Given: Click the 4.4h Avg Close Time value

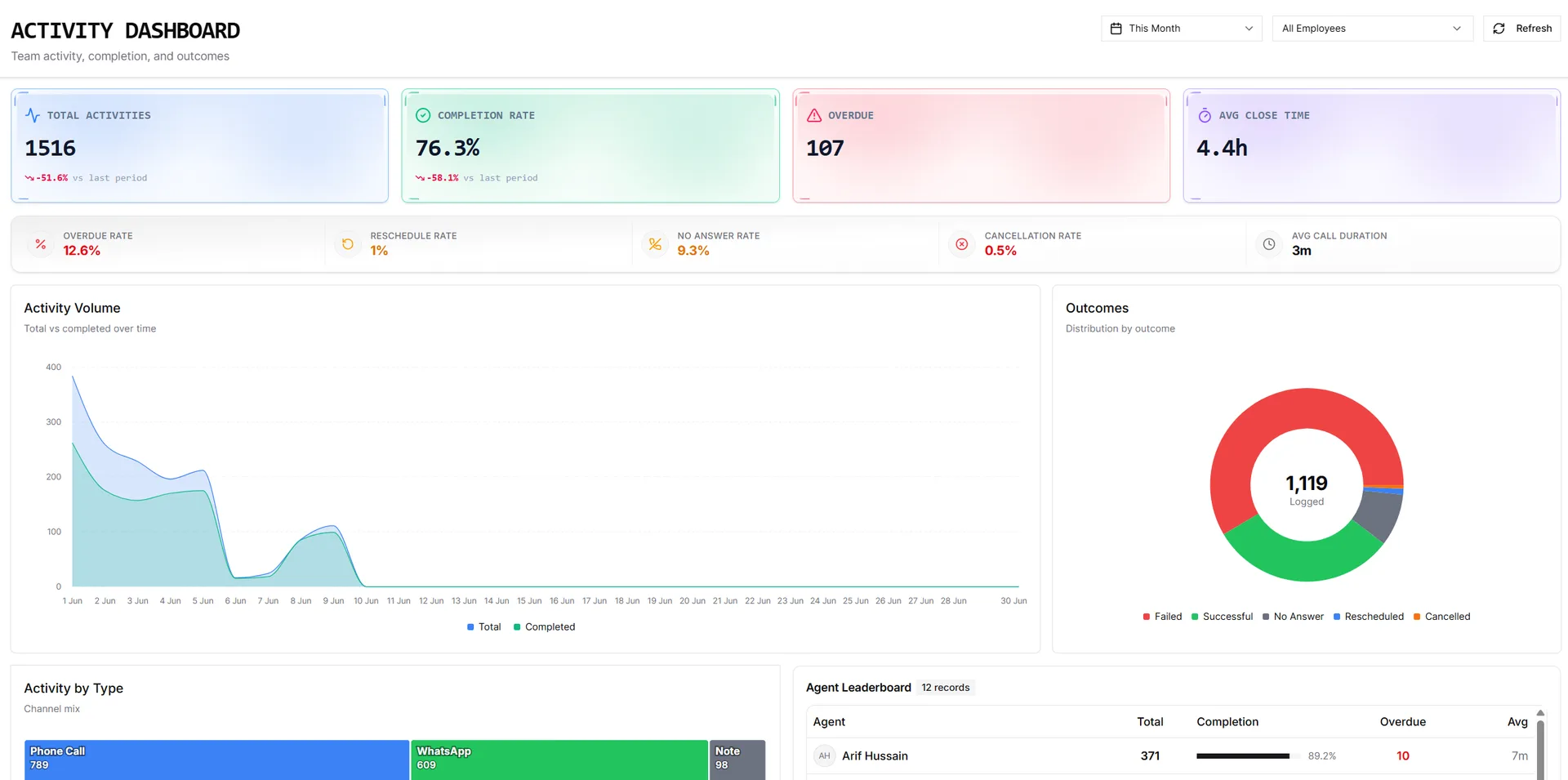Looking at the screenshot, I should (x=1222, y=148).
